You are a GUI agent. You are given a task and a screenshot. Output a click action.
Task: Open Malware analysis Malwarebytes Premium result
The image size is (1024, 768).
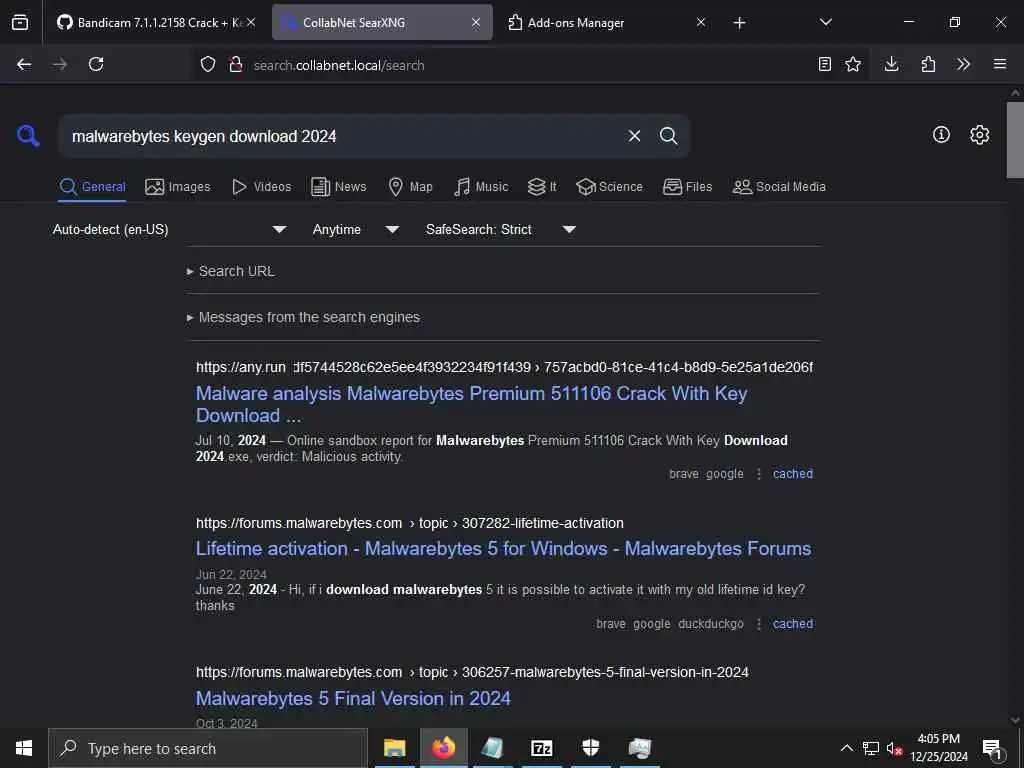(472, 404)
